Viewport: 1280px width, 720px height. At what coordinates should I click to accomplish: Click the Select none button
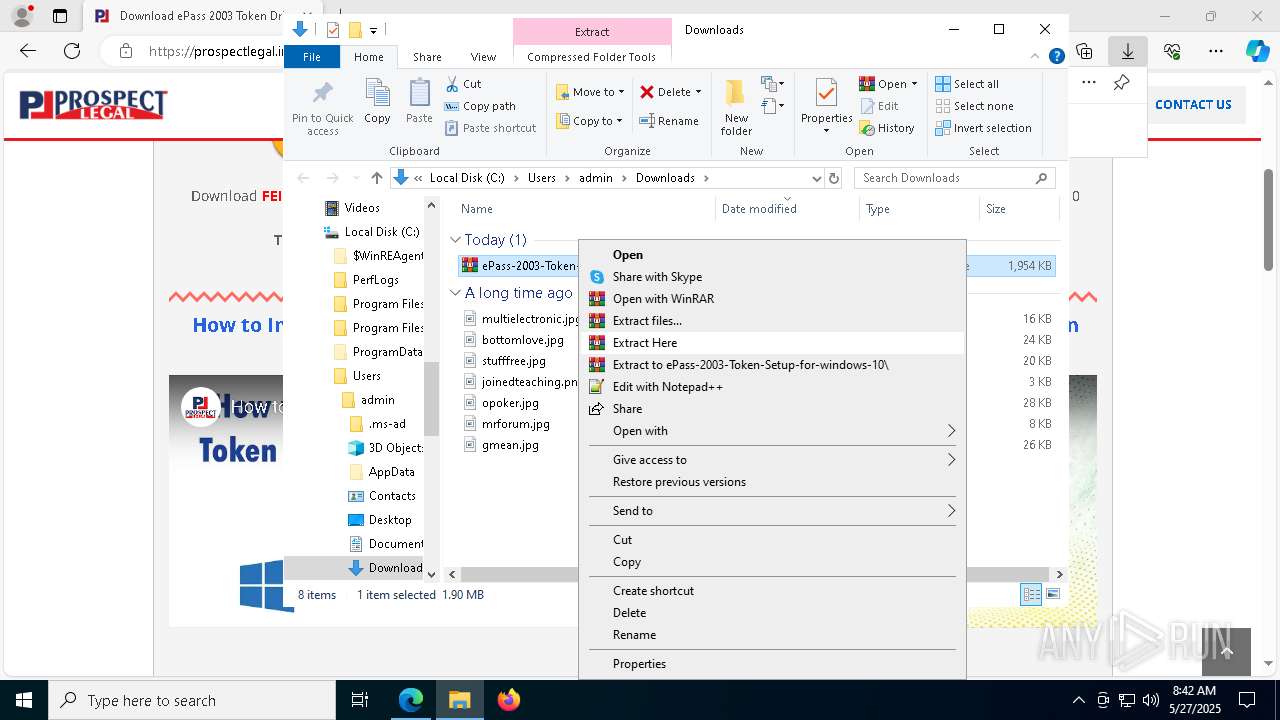(x=974, y=106)
